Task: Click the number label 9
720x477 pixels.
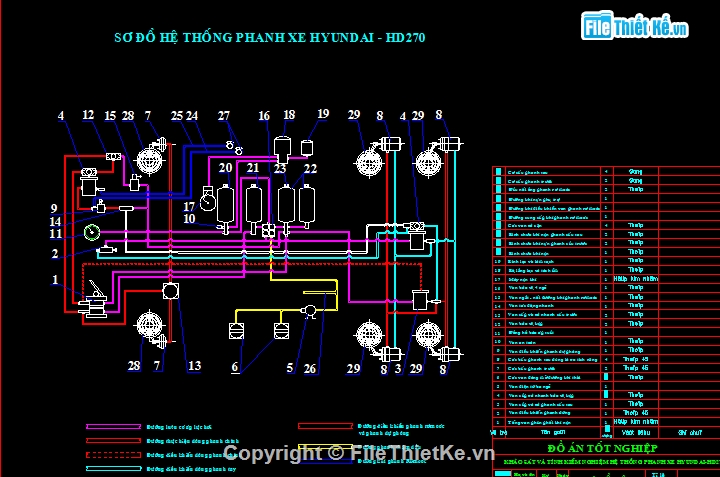Action: [x=54, y=209]
